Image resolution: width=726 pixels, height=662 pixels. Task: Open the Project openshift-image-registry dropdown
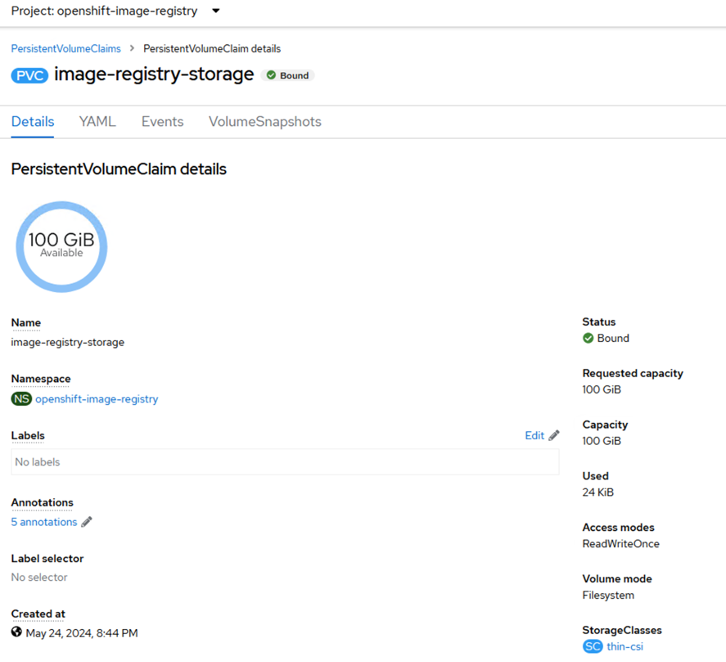[104, 11]
